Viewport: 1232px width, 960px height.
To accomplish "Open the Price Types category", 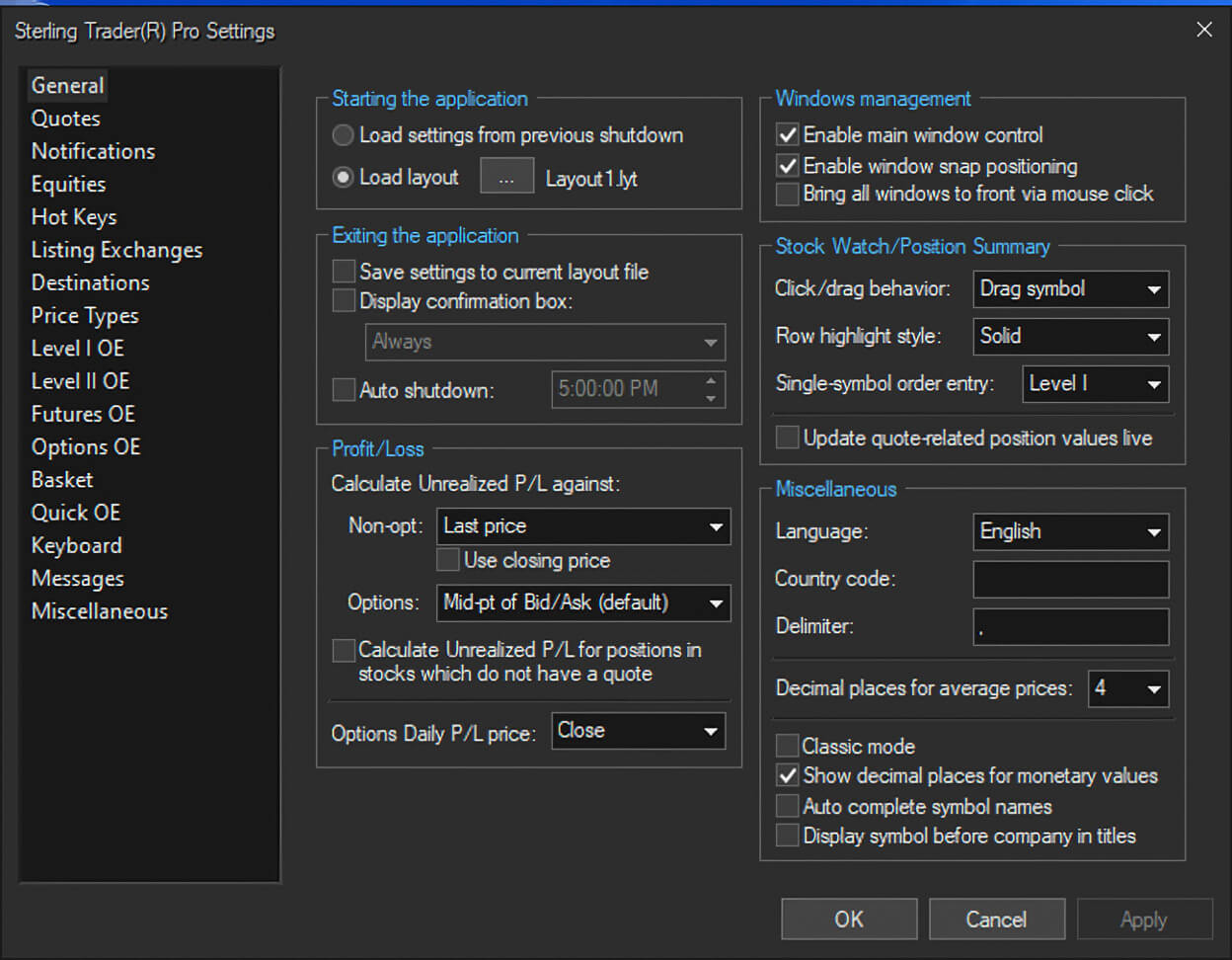I will click(x=85, y=316).
